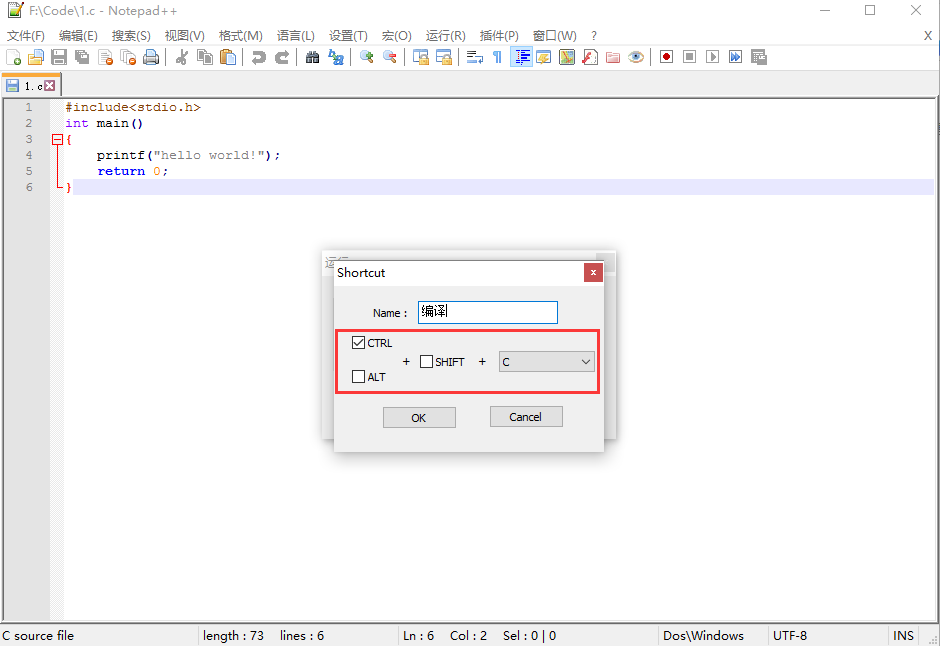Select the Save All icon
The height and width of the screenshot is (646, 940).
pos(83,57)
